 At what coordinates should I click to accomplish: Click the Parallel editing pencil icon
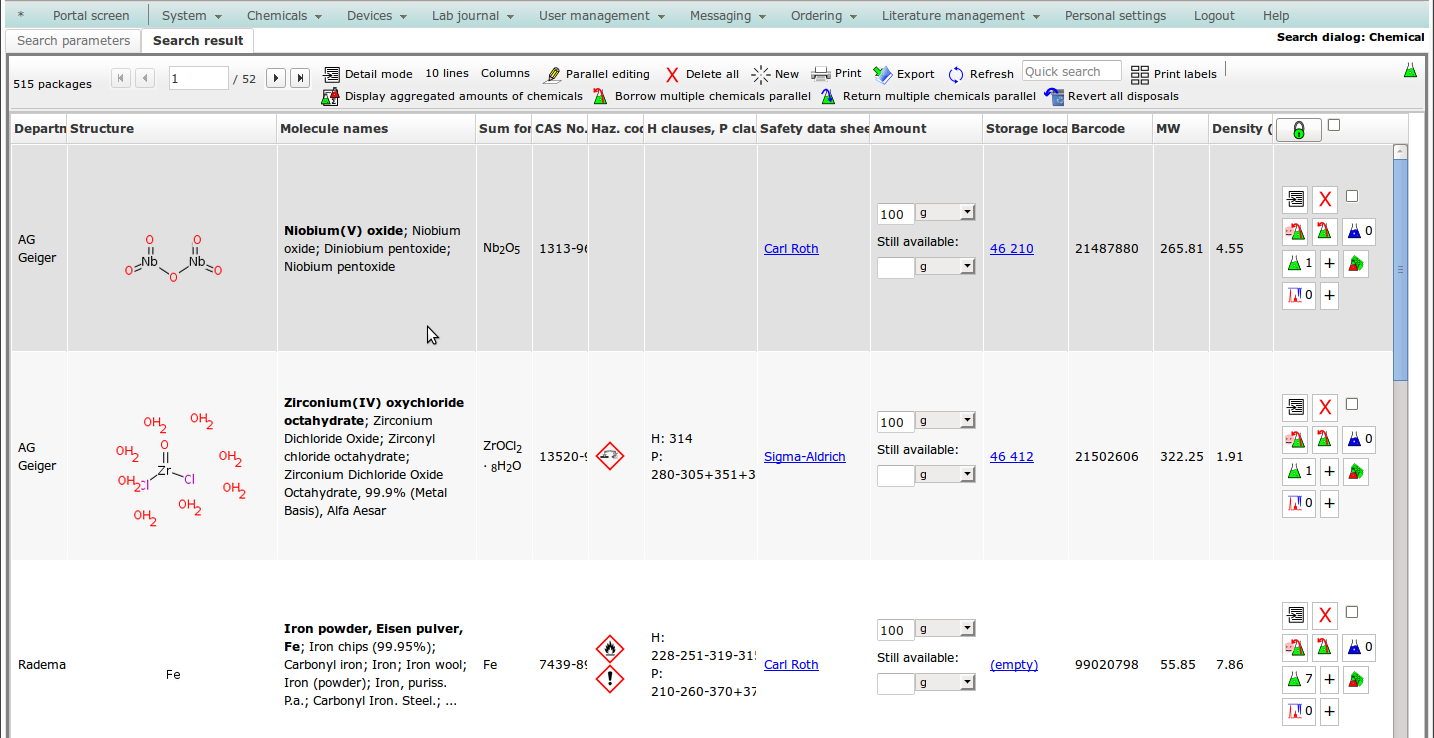[552, 75]
